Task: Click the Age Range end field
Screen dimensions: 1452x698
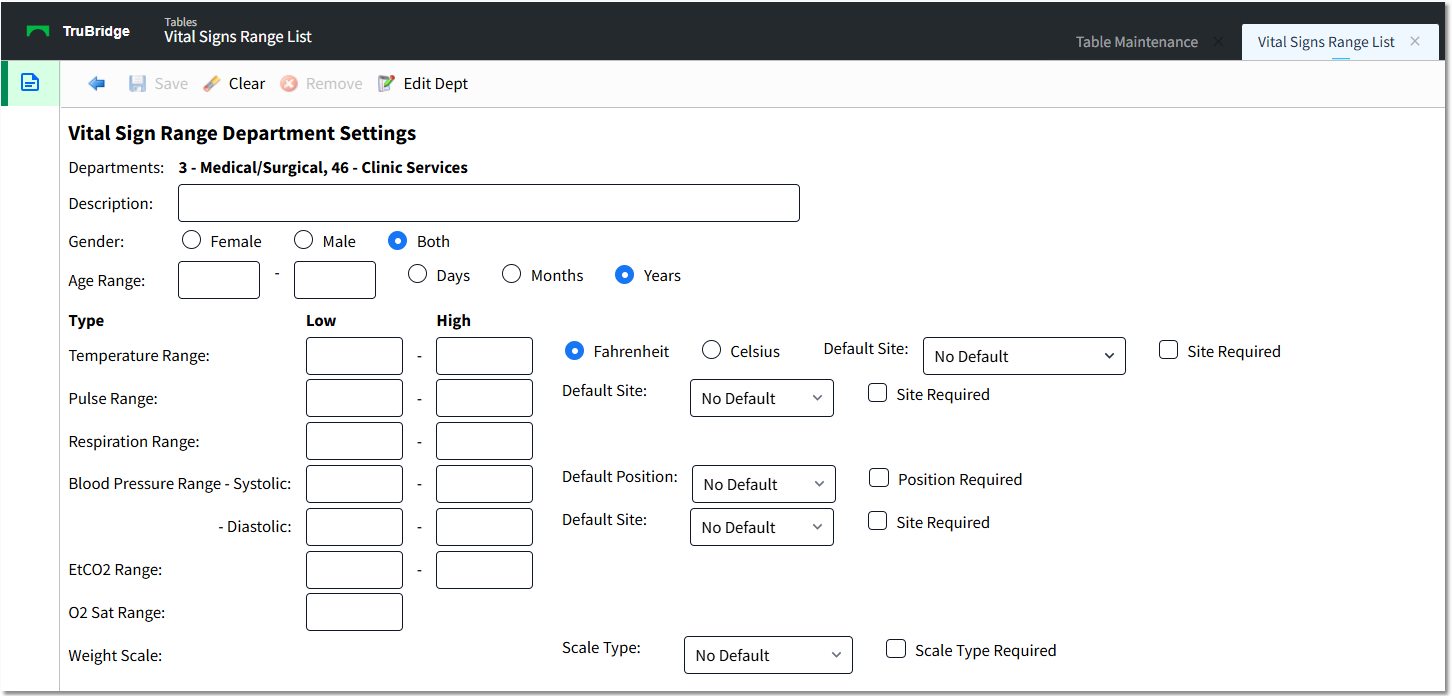Action: [335, 280]
